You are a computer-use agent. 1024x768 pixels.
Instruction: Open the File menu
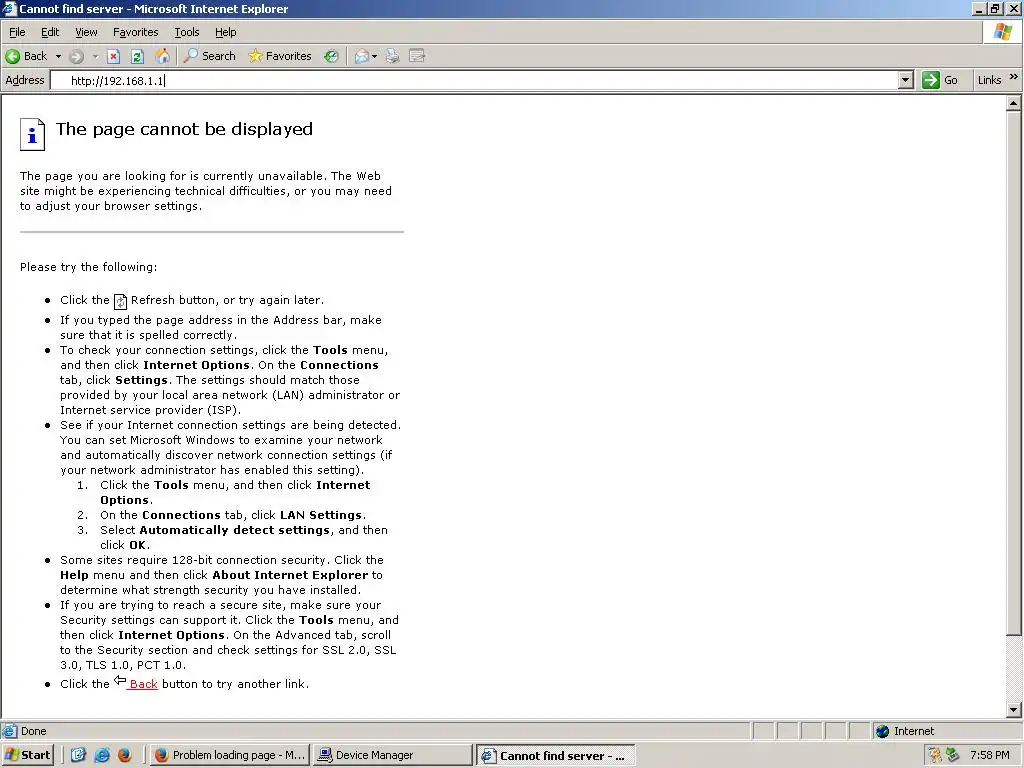(x=17, y=32)
